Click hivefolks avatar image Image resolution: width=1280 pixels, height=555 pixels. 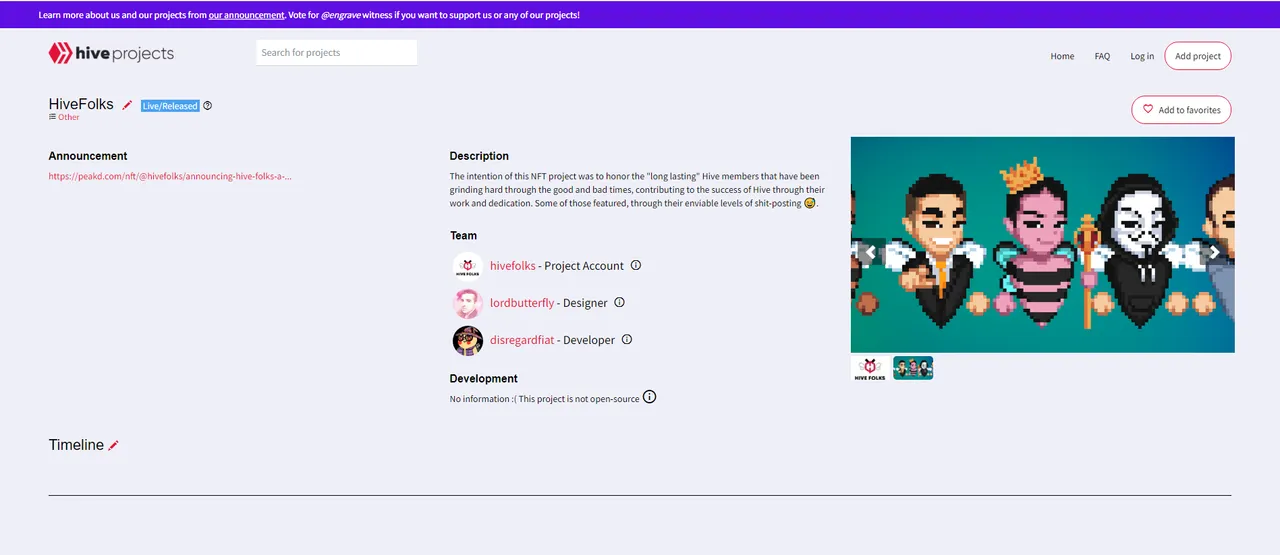coord(467,266)
